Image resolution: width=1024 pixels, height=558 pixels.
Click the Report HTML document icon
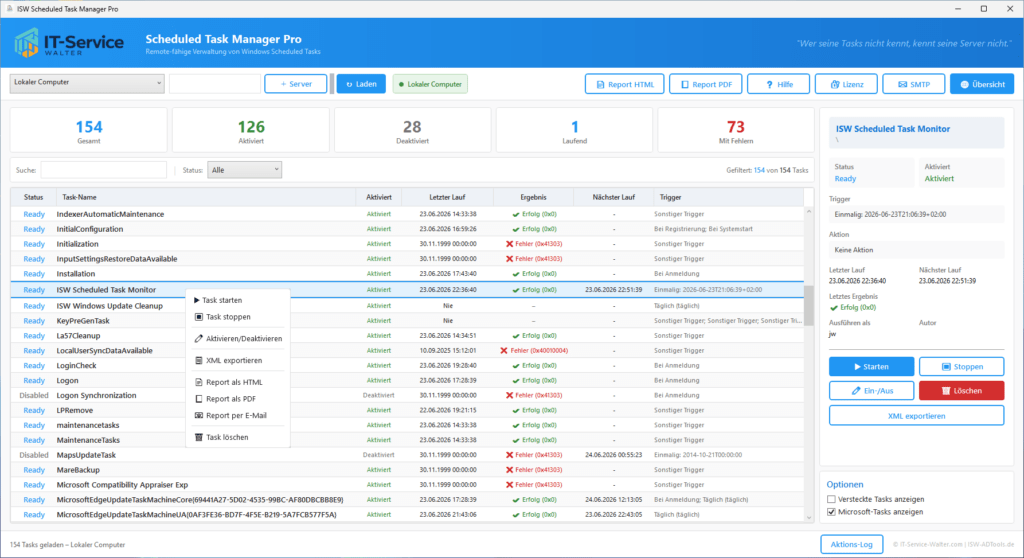click(x=600, y=84)
